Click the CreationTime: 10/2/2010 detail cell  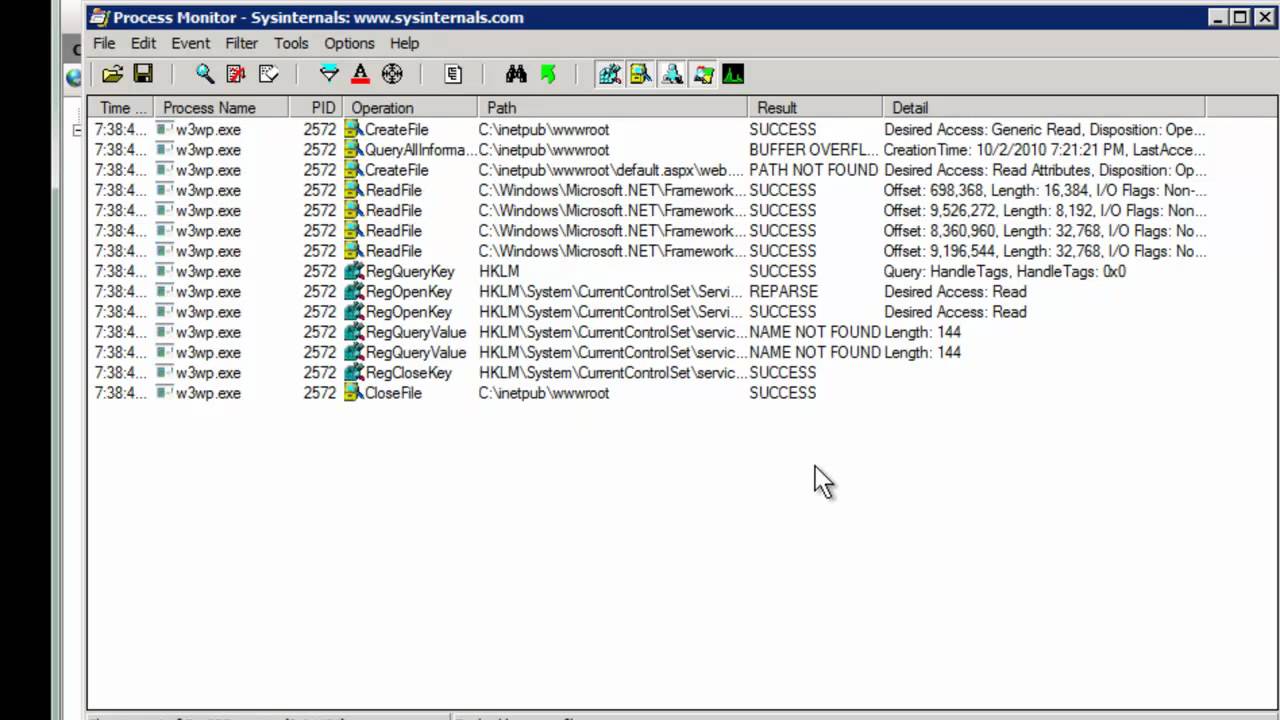point(1045,150)
